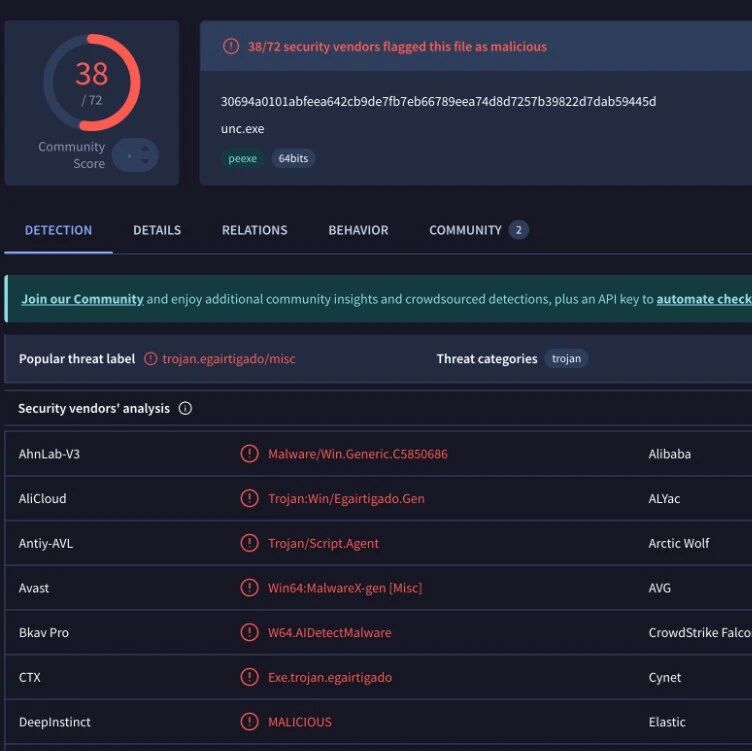Vote up on the Community Score control
This screenshot has height=751, width=752.
click(x=145, y=150)
